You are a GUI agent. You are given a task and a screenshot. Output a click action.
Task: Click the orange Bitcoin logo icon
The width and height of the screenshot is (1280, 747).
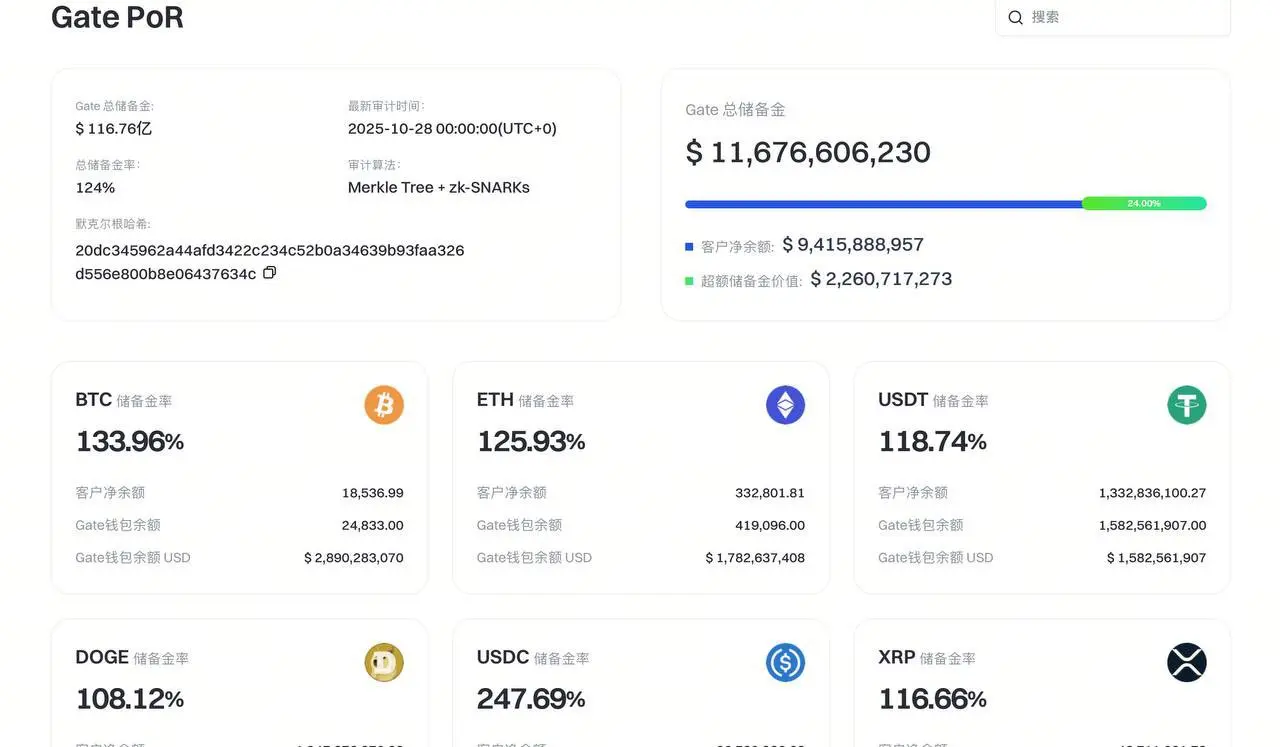384,405
